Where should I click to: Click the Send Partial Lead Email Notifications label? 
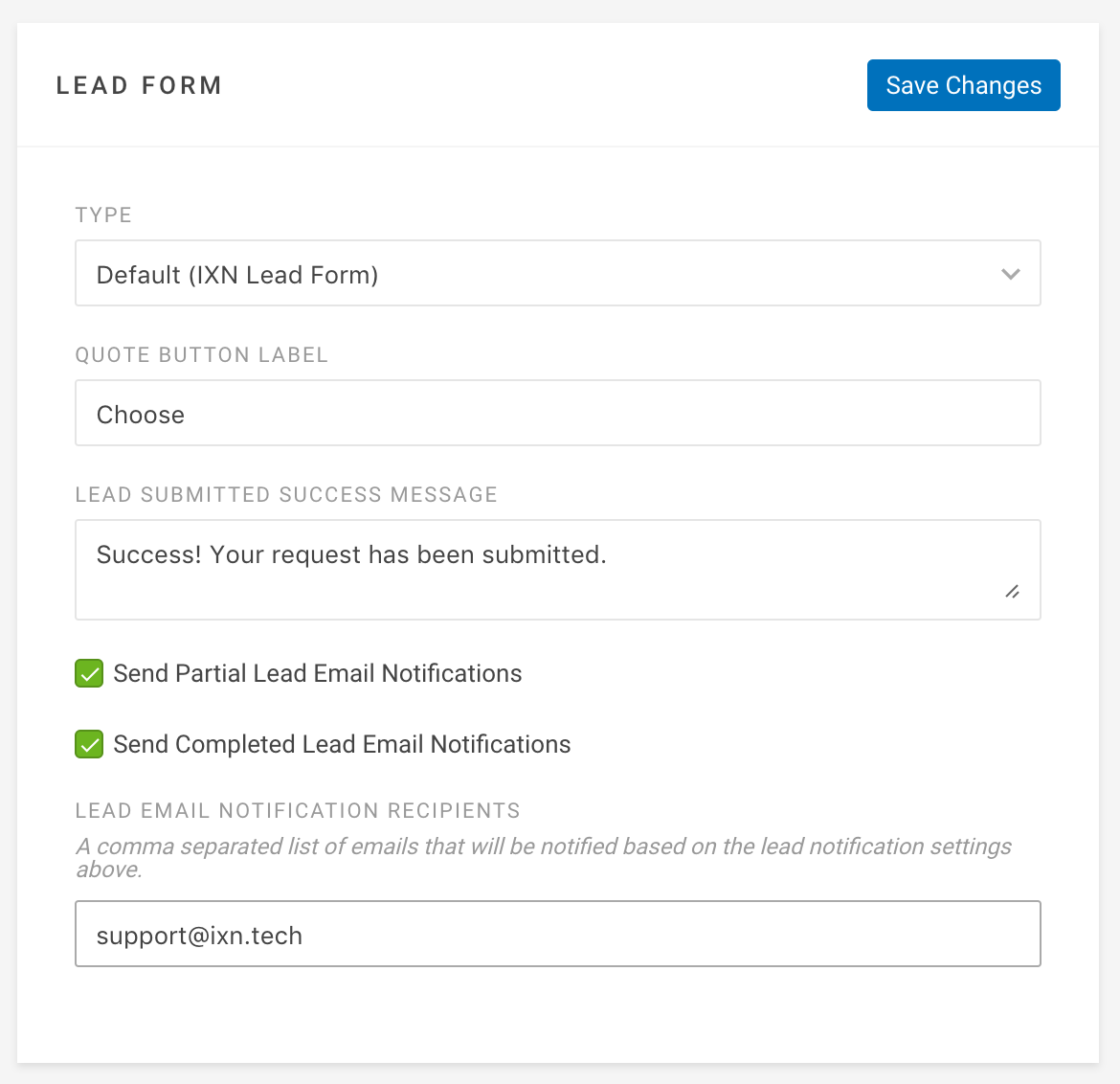(317, 673)
